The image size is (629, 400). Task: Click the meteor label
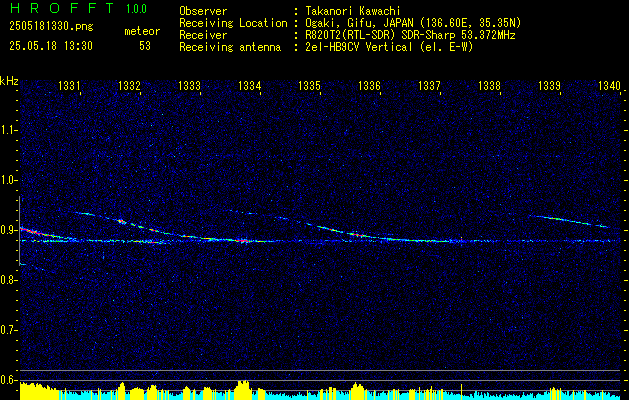(142, 31)
